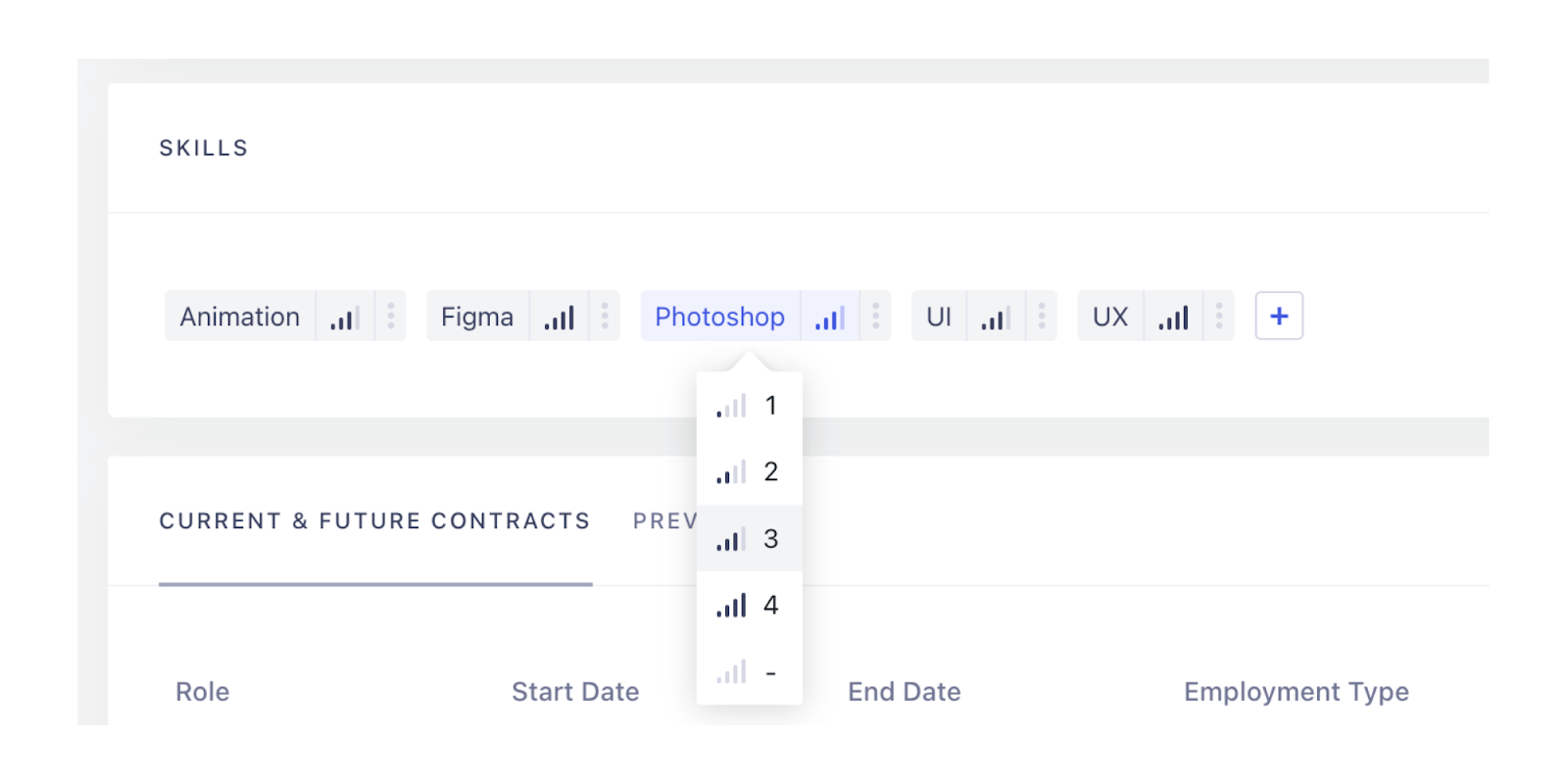Switch to Current & Future Contracts tab
The image size is (1568, 784).
click(374, 521)
